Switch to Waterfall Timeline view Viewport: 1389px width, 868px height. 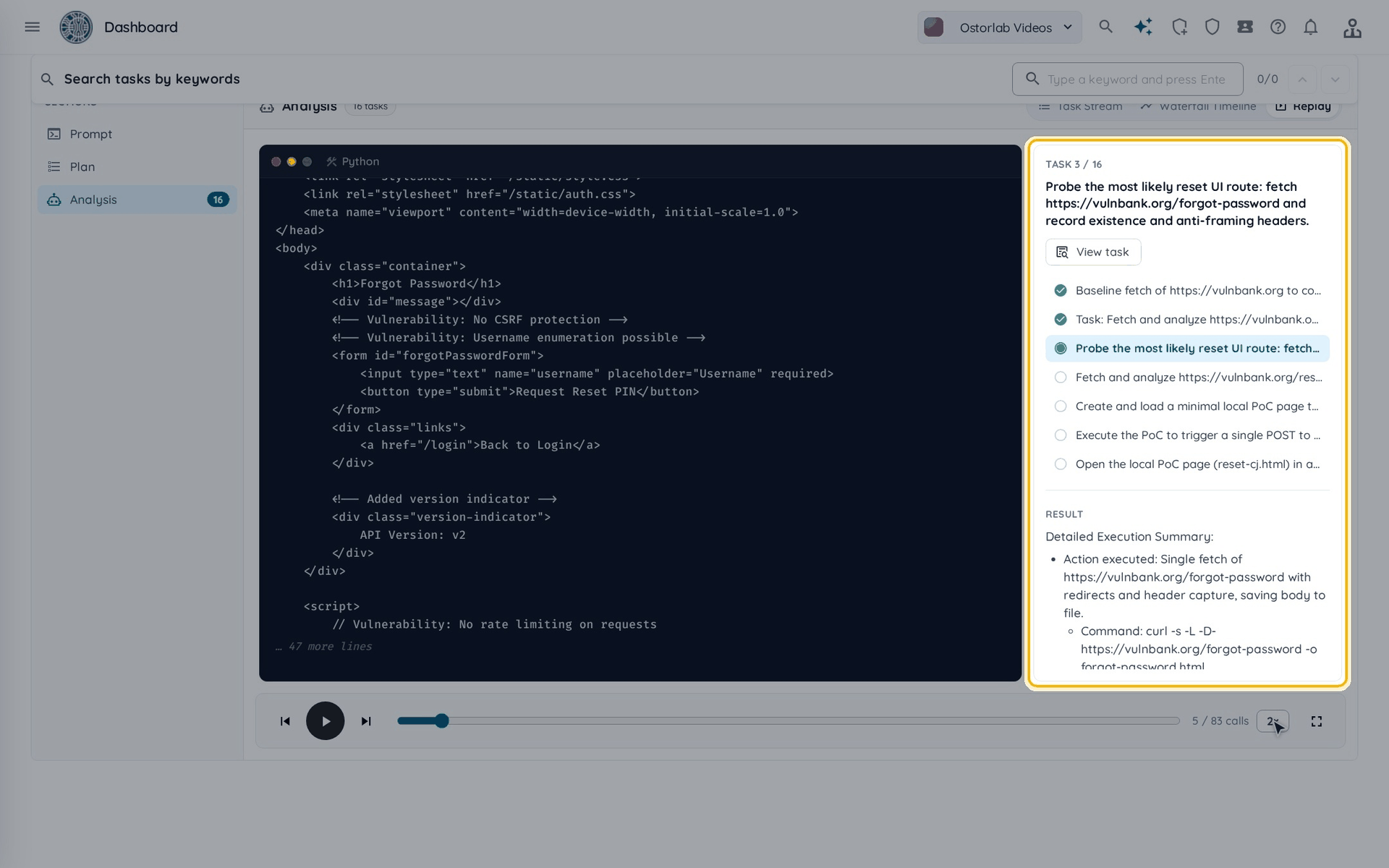(x=1199, y=106)
